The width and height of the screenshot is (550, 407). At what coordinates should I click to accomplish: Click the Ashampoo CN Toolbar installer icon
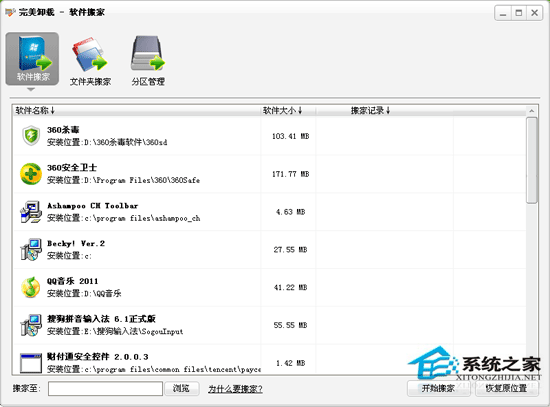point(31,212)
